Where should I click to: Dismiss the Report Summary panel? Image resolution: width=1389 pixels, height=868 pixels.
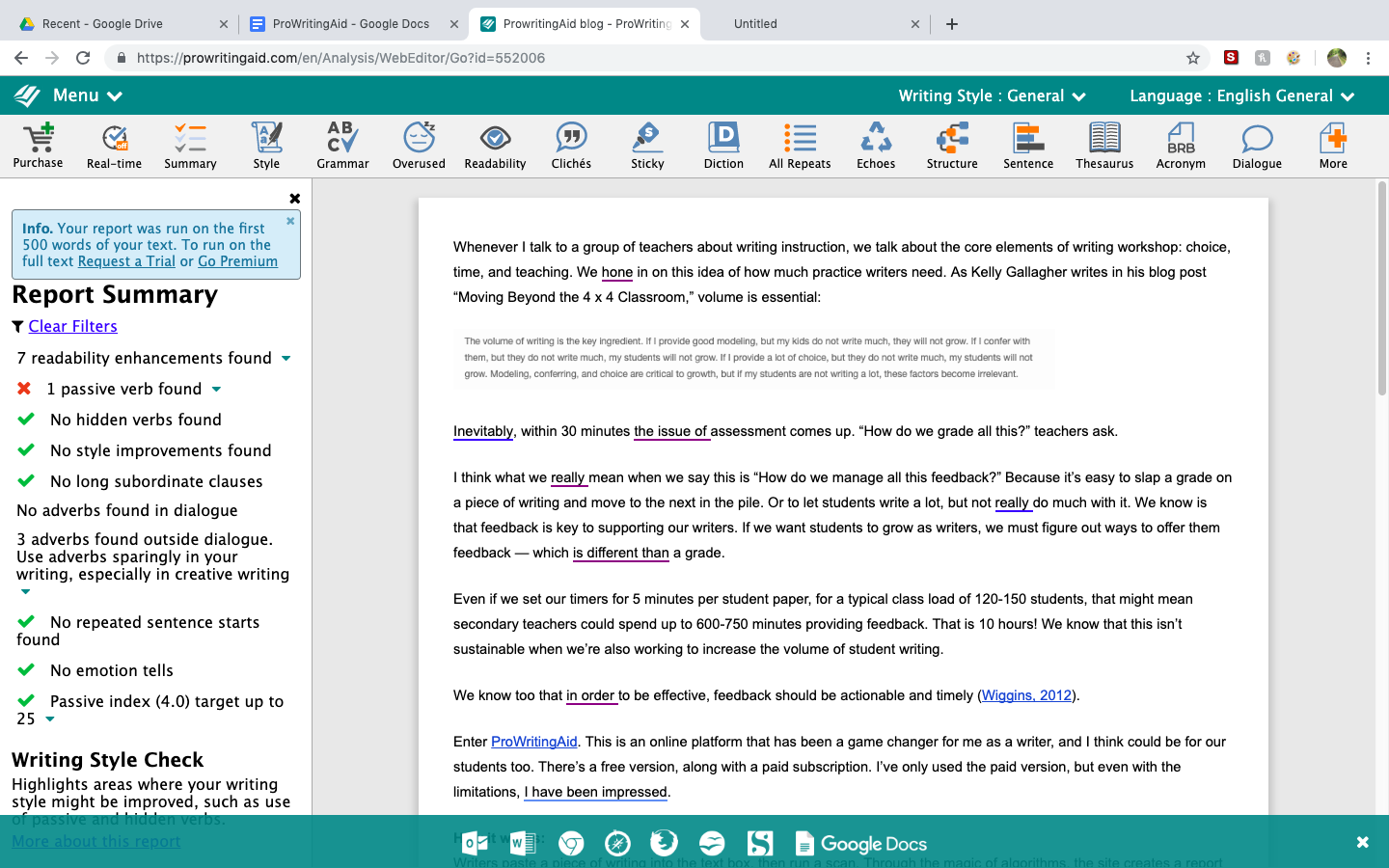pos(294,198)
